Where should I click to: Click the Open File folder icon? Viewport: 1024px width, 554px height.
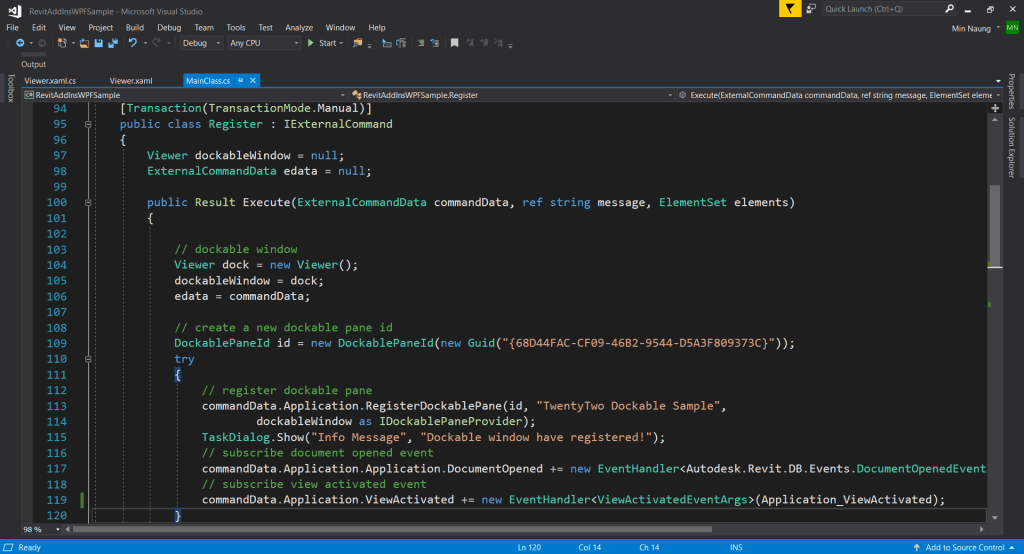[x=84, y=43]
